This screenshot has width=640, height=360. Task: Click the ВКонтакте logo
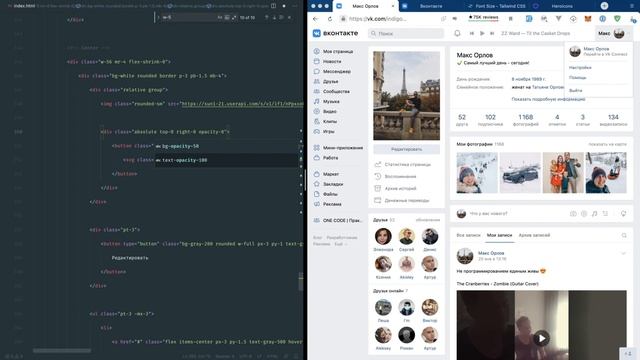click(336, 33)
